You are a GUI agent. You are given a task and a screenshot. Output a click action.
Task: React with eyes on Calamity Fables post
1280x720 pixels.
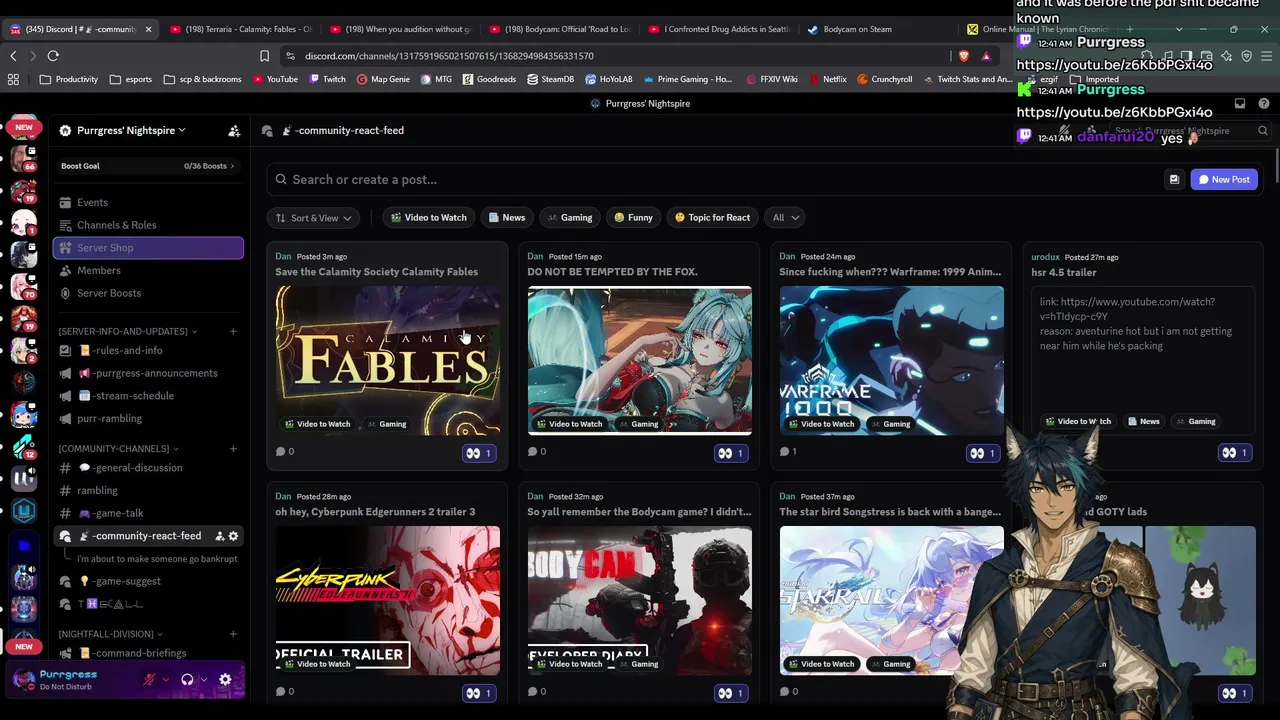pos(480,453)
